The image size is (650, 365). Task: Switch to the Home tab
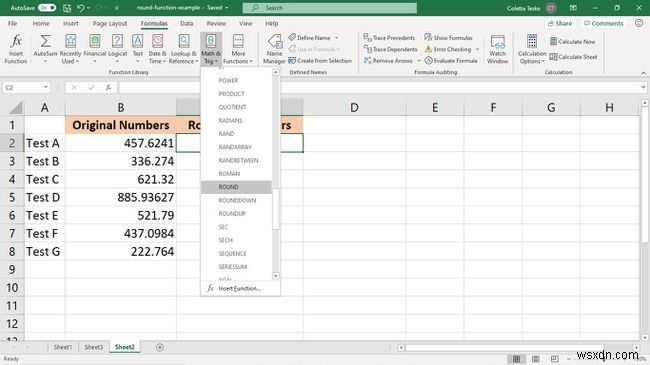[x=41, y=24]
